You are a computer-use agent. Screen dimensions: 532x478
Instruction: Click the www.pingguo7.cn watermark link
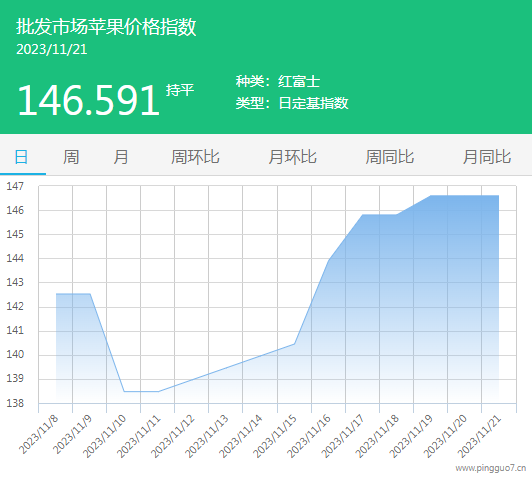(491, 469)
